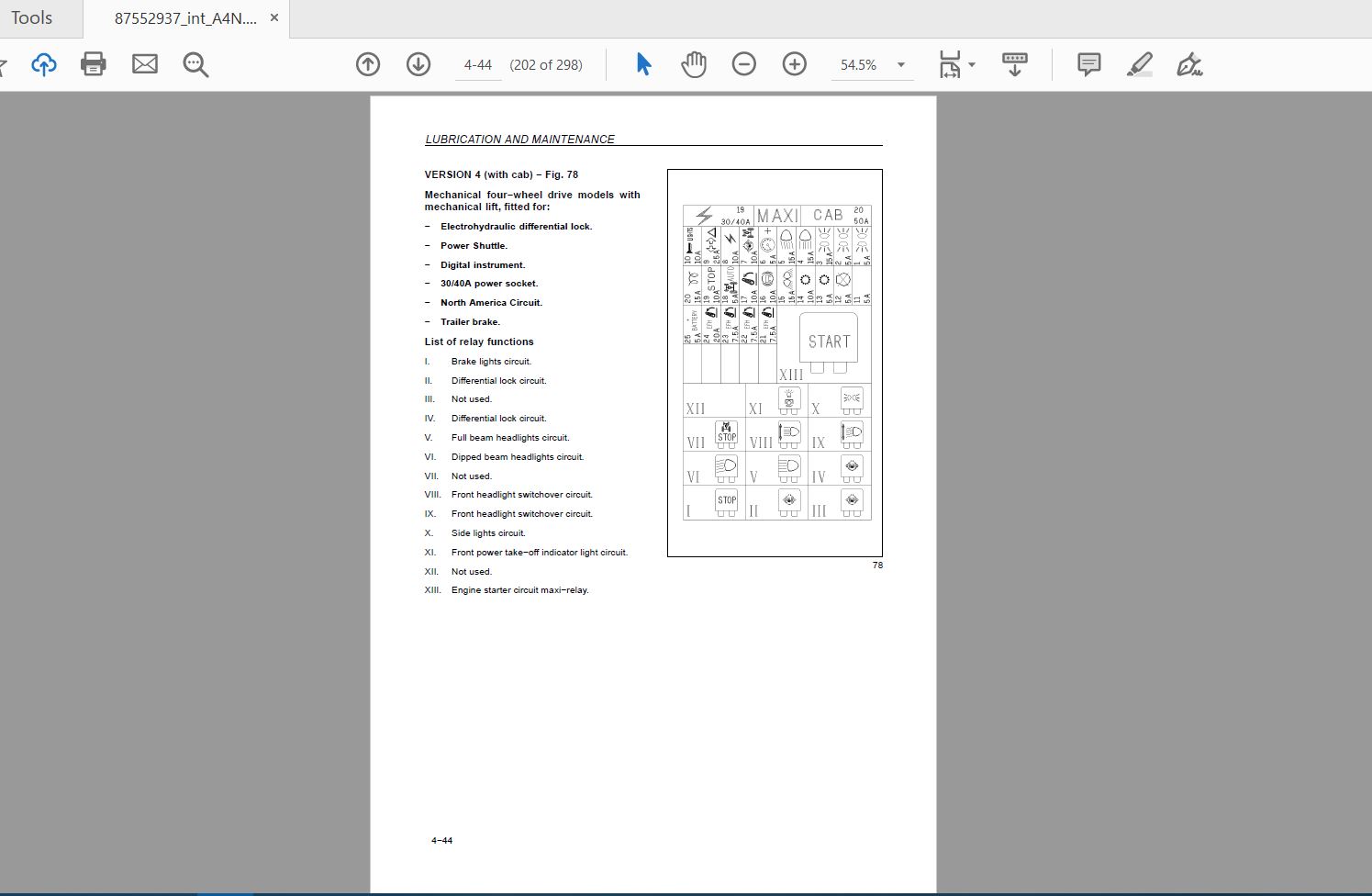This screenshot has height=896, width=1372.
Task: Go to next page down arrow
Action: click(x=418, y=64)
